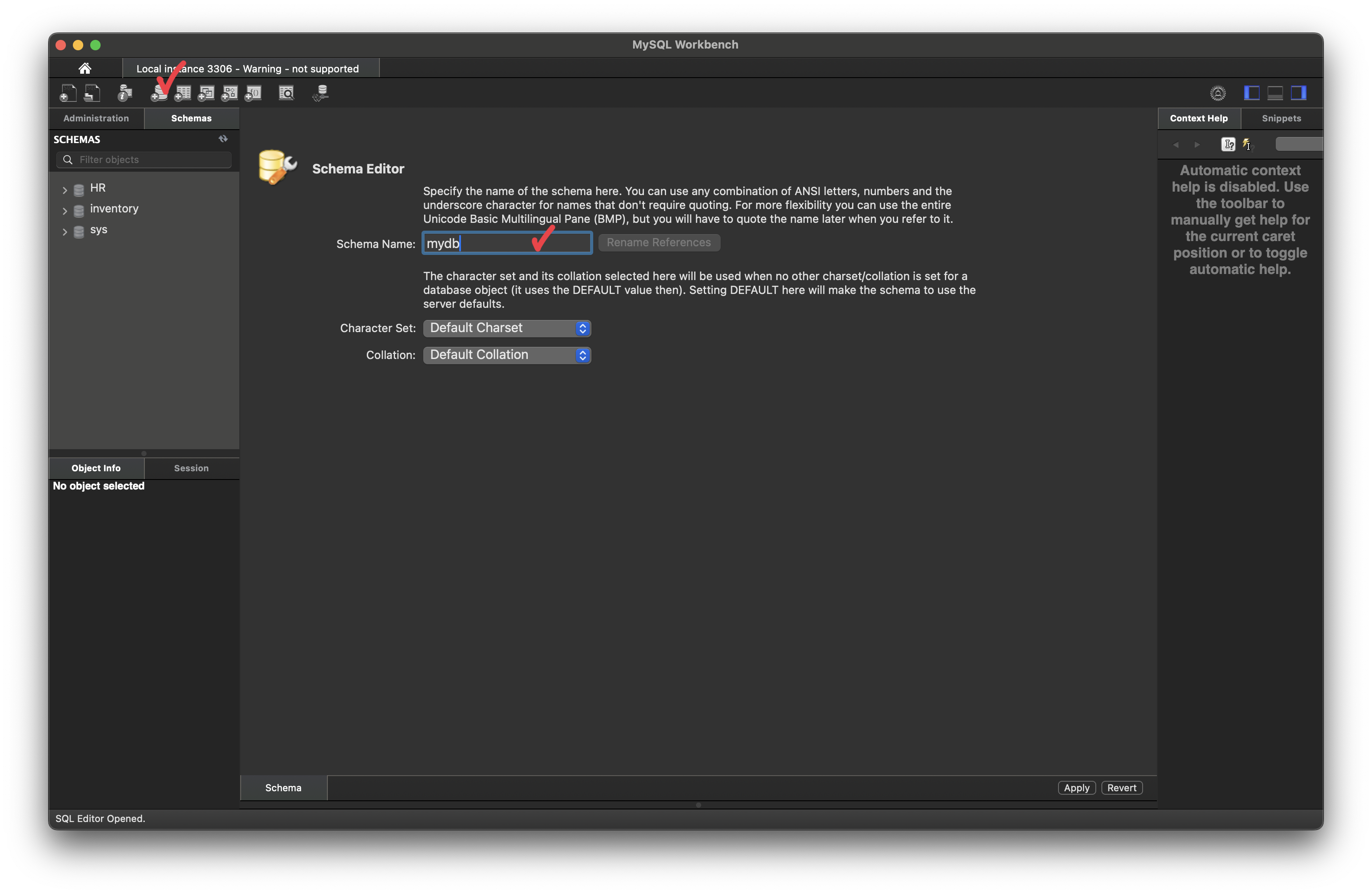Click create new function toolbar icon

pyautogui.click(x=254, y=93)
